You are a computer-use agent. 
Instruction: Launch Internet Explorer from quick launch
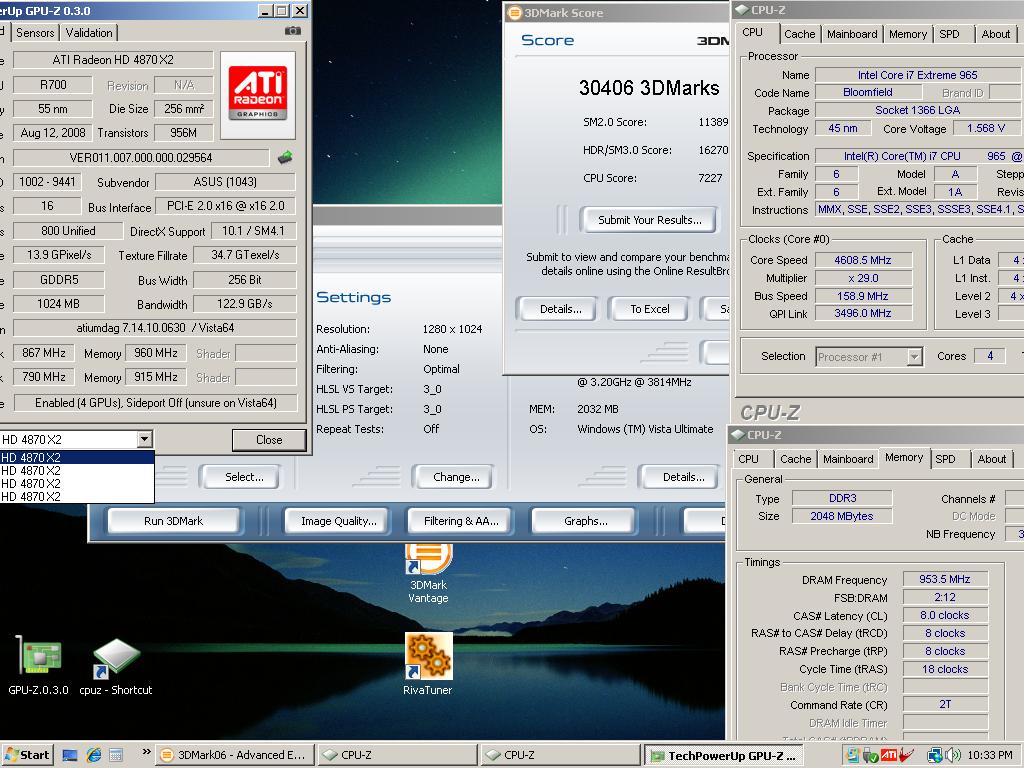click(94, 756)
